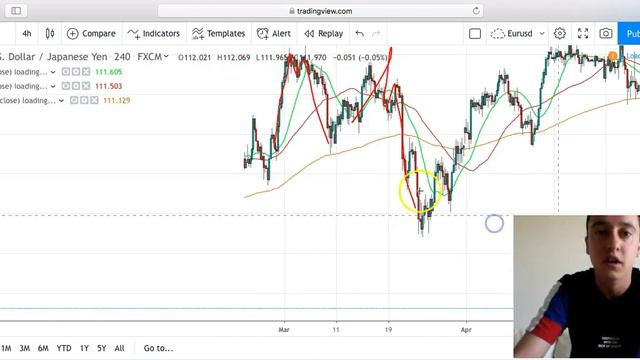Click the blue Publish button
Screen dimensions: 640x360
pyautogui.click(x=629, y=33)
